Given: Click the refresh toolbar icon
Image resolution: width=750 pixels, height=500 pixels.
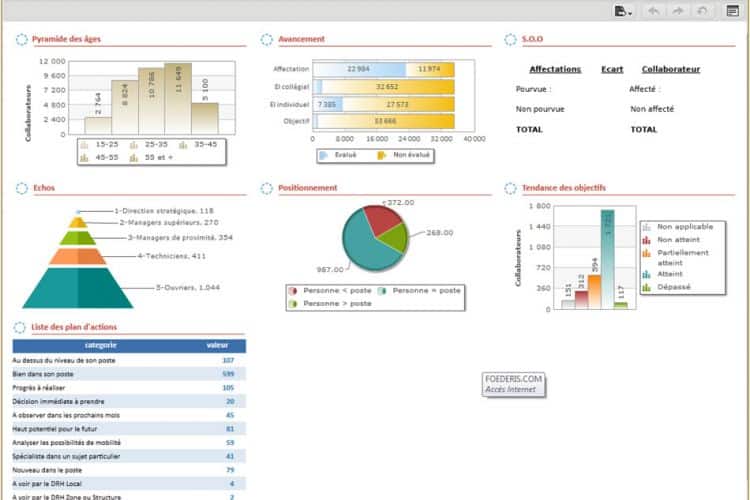Looking at the screenshot, I should [702, 11].
